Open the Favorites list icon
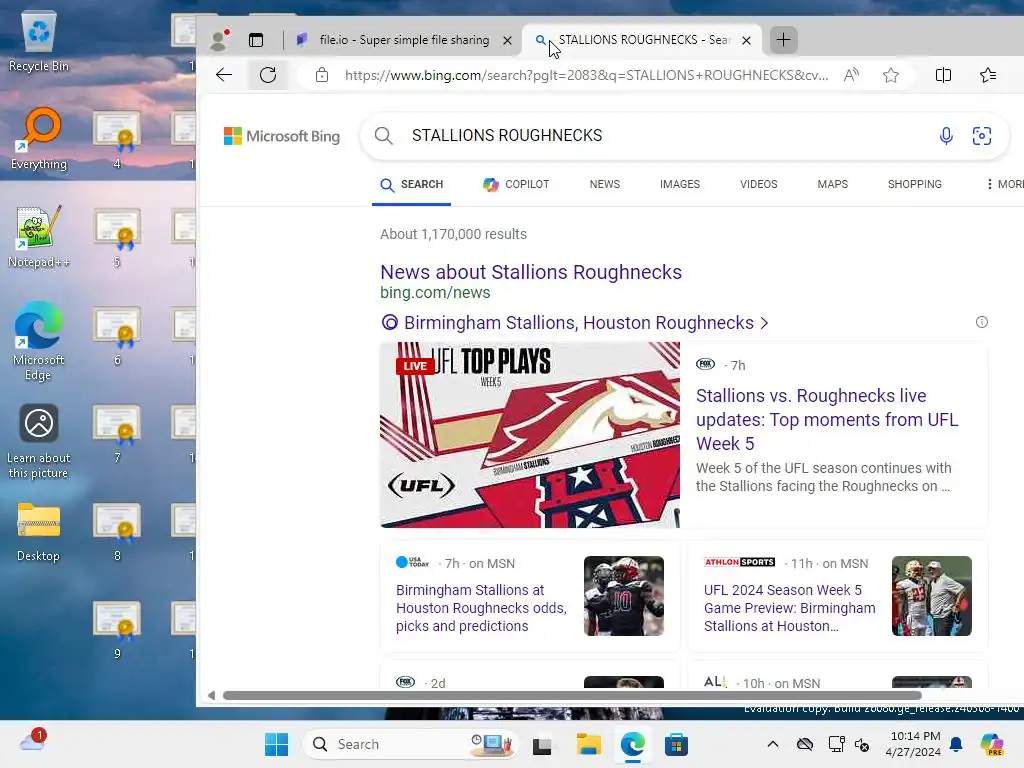Viewport: 1024px width, 768px height. pos(988,75)
